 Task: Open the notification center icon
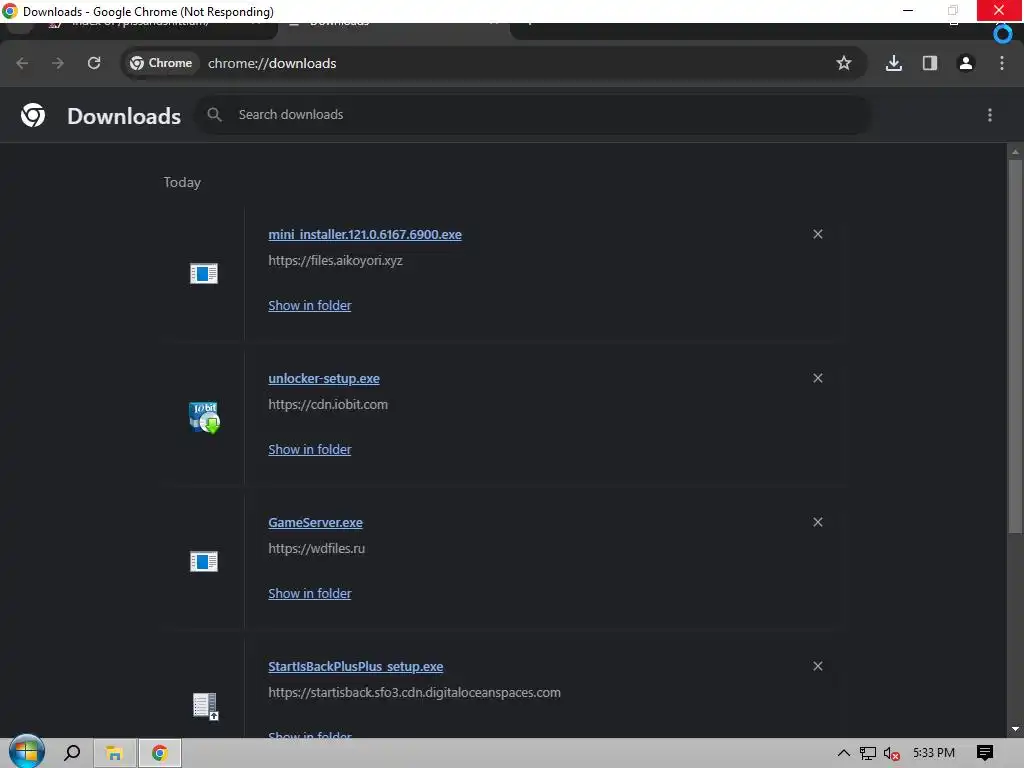pyautogui.click(x=985, y=753)
